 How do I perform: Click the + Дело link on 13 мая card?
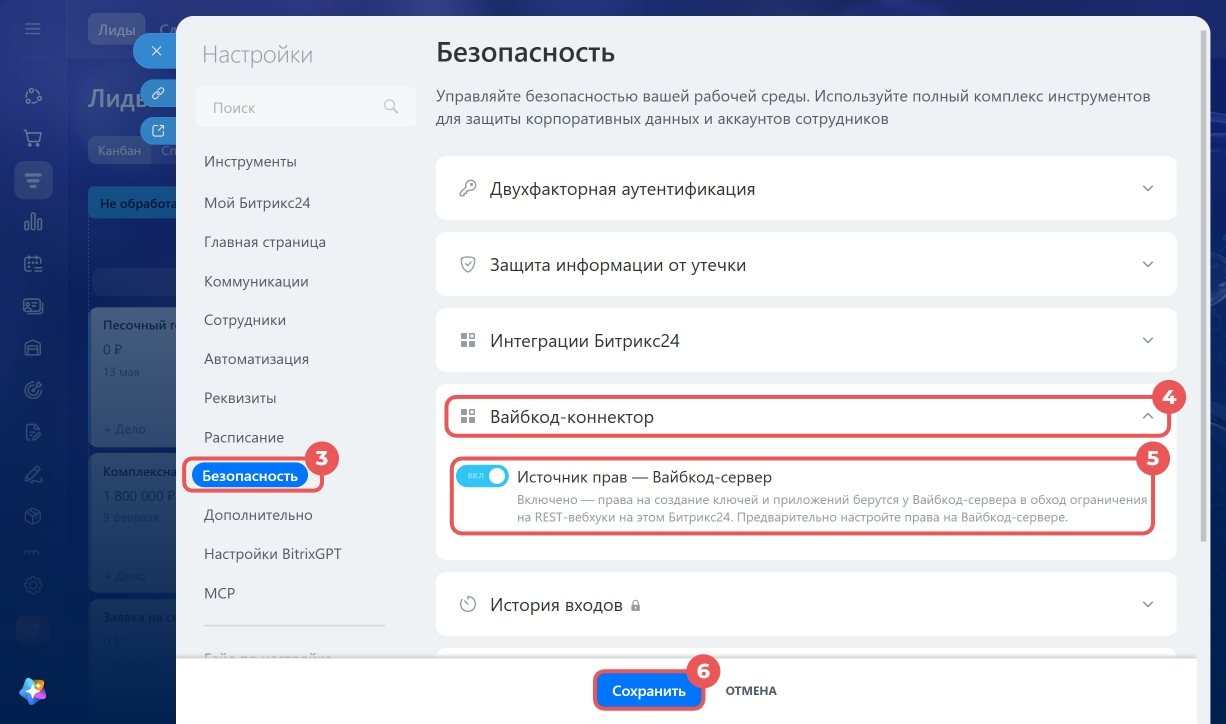[x=125, y=429]
